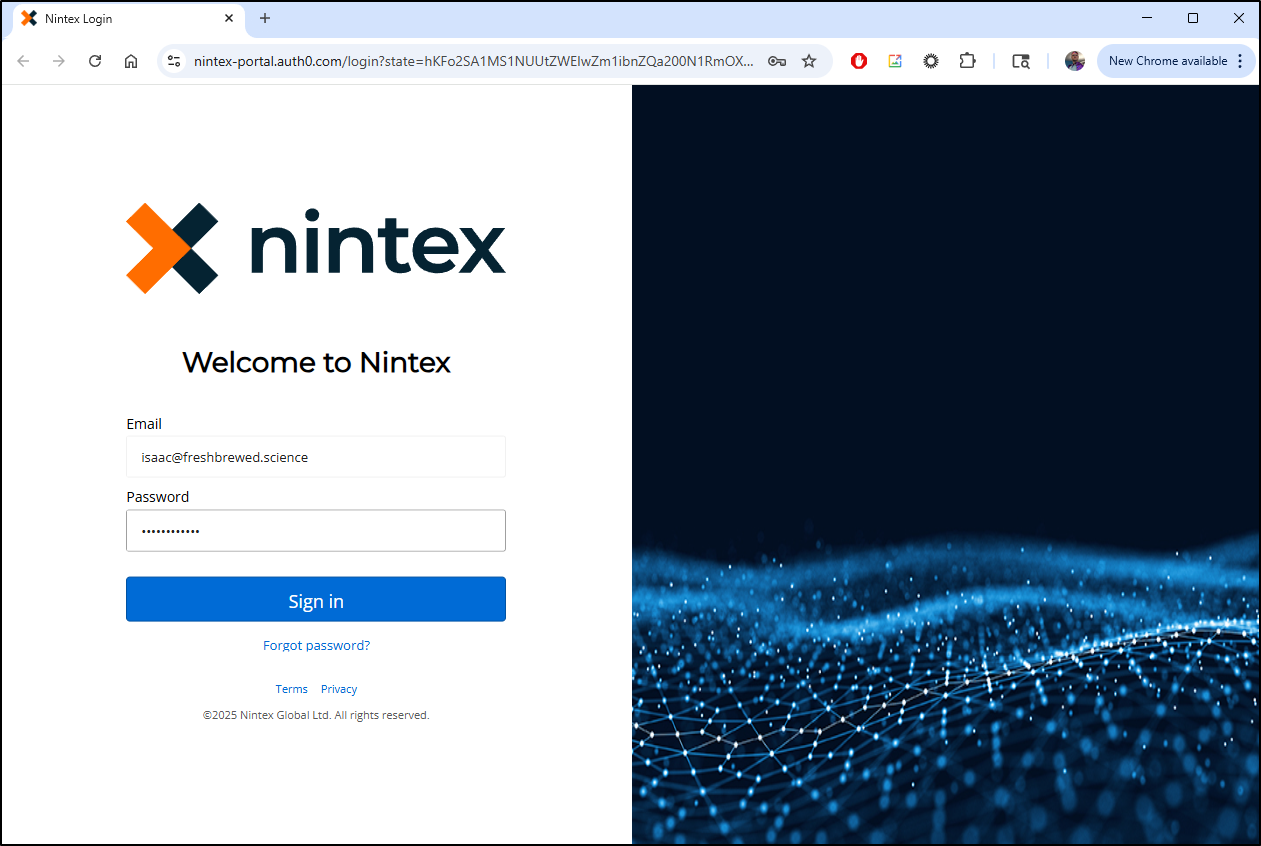1261x846 pixels.
Task: Close the Nintex Login tab
Action: (229, 18)
